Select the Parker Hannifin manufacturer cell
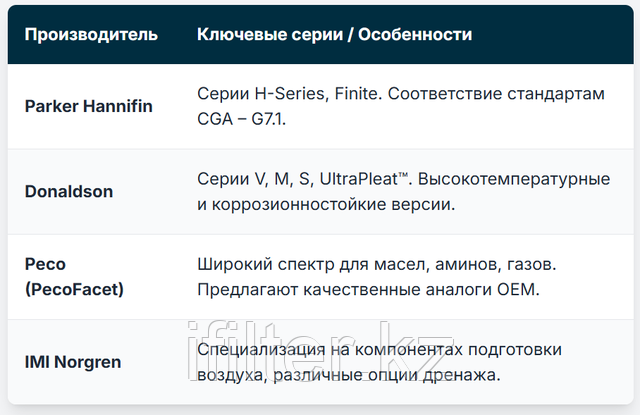 89,106
